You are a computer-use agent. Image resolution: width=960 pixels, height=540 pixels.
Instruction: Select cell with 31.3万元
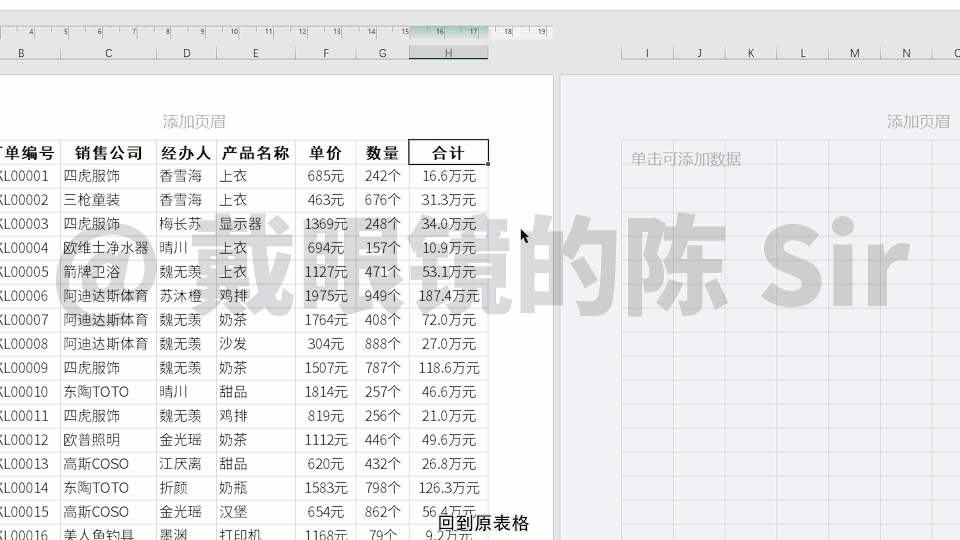(x=449, y=200)
